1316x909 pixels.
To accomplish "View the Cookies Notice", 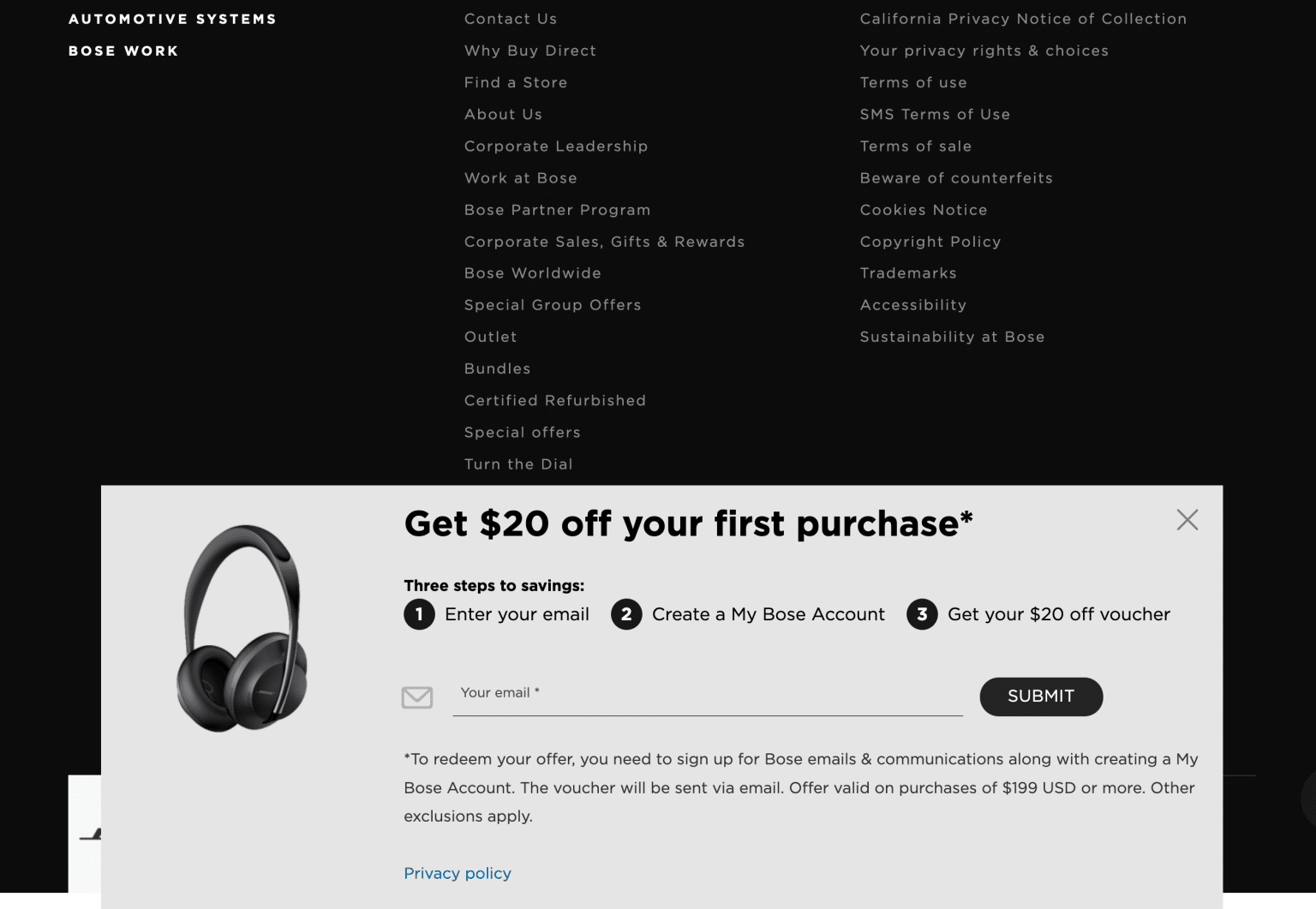I will (924, 210).
